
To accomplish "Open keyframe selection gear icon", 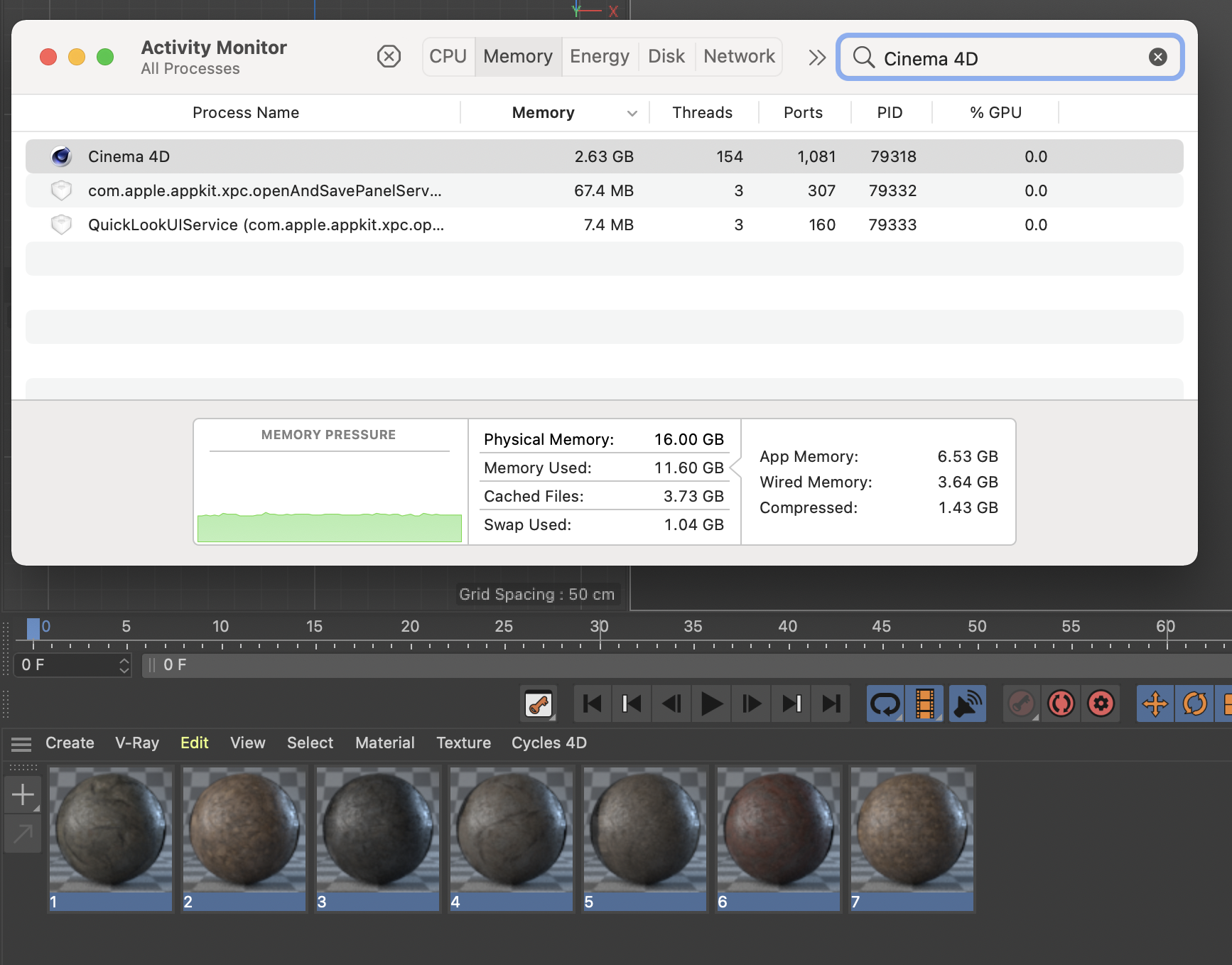I will coord(1101,703).
